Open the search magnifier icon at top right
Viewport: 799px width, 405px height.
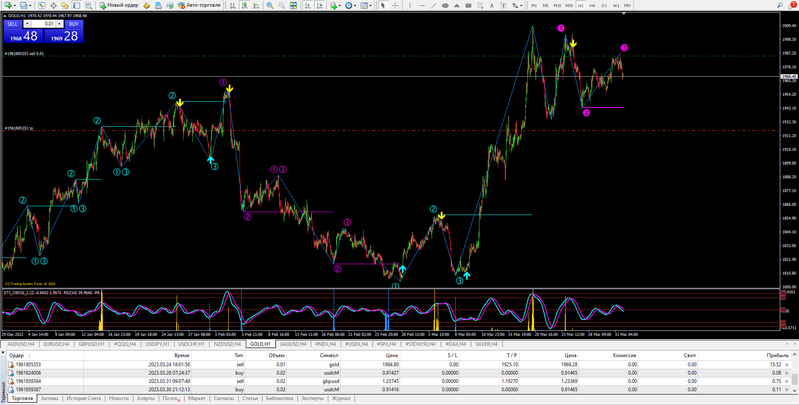pos(780,5)
